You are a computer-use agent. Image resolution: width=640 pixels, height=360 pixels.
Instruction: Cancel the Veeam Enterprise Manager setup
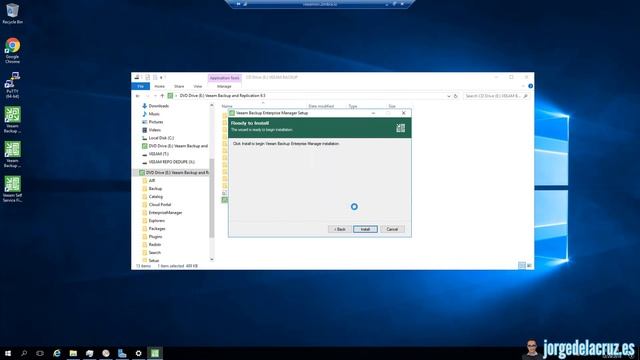pos(392,229)
